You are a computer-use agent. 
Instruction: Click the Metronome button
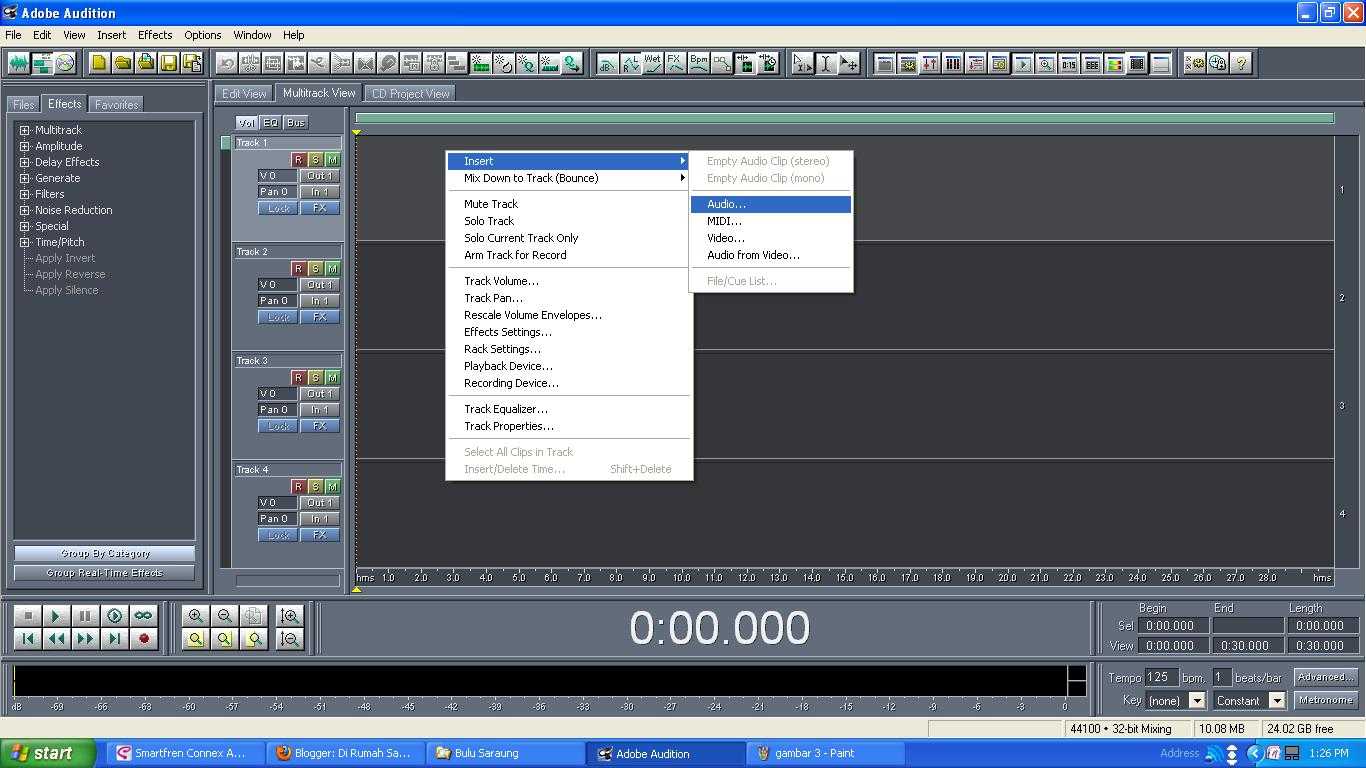point(1326,700)
